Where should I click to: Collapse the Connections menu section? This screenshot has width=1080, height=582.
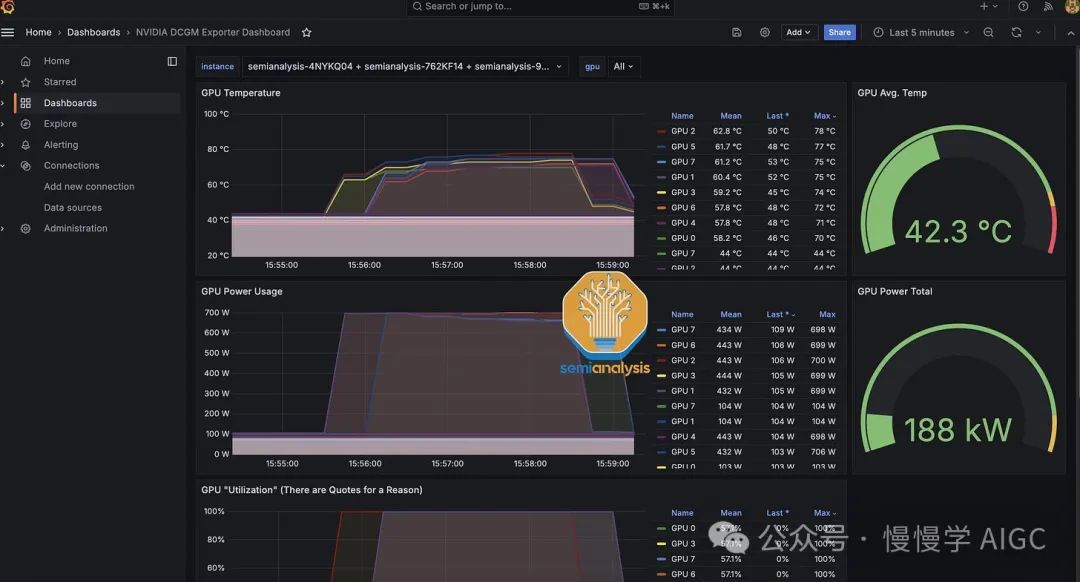click(3, 166)
